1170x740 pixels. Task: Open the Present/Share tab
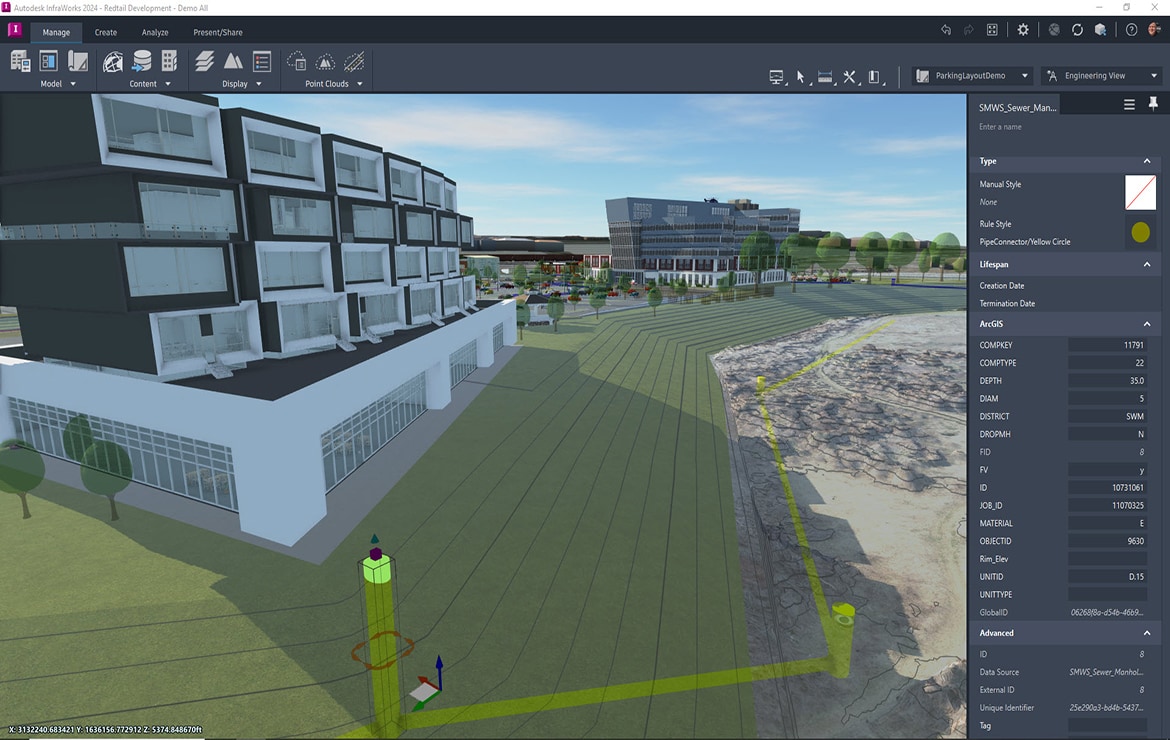217,32
